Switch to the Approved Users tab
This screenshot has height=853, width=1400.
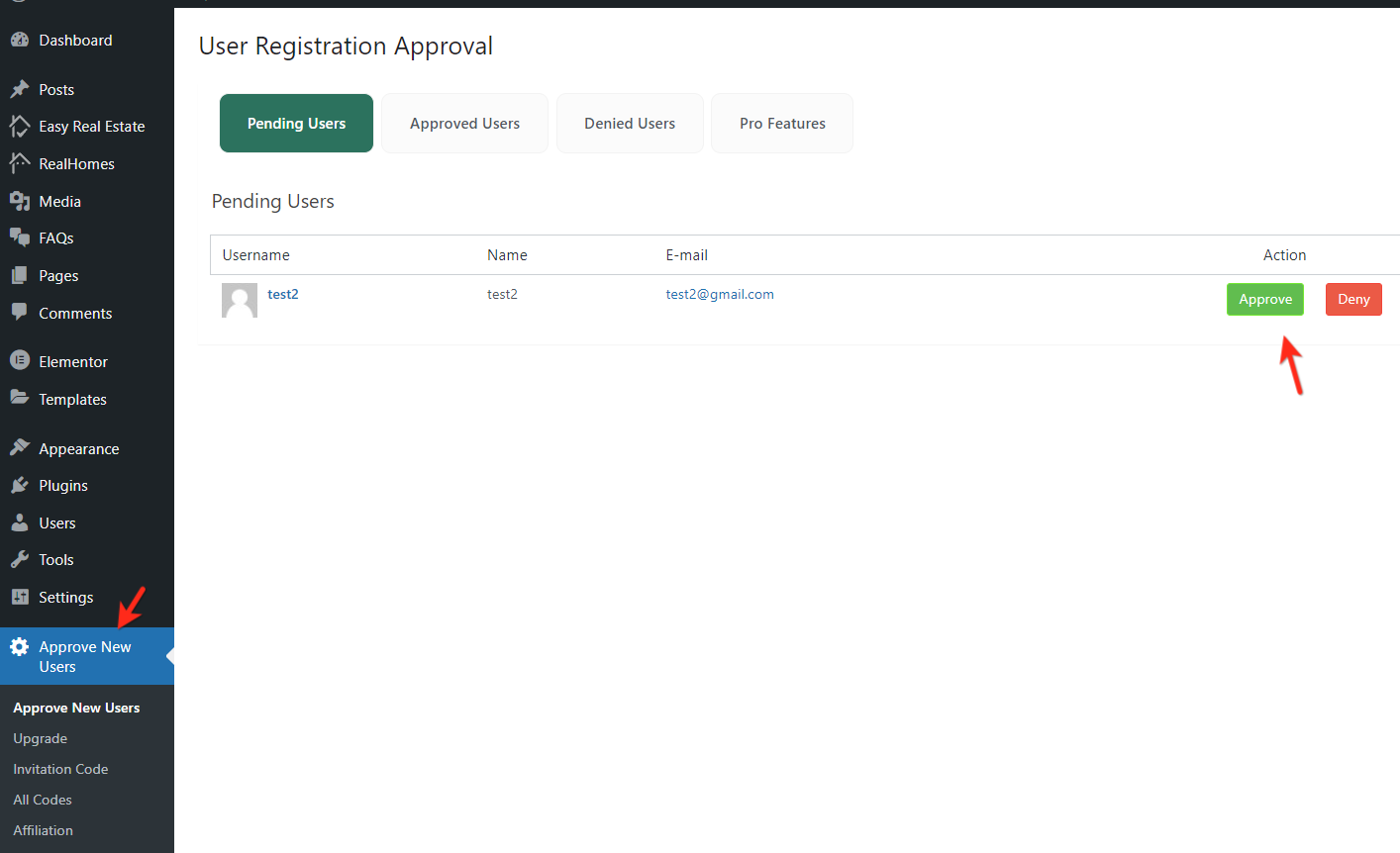pos(464,123)
